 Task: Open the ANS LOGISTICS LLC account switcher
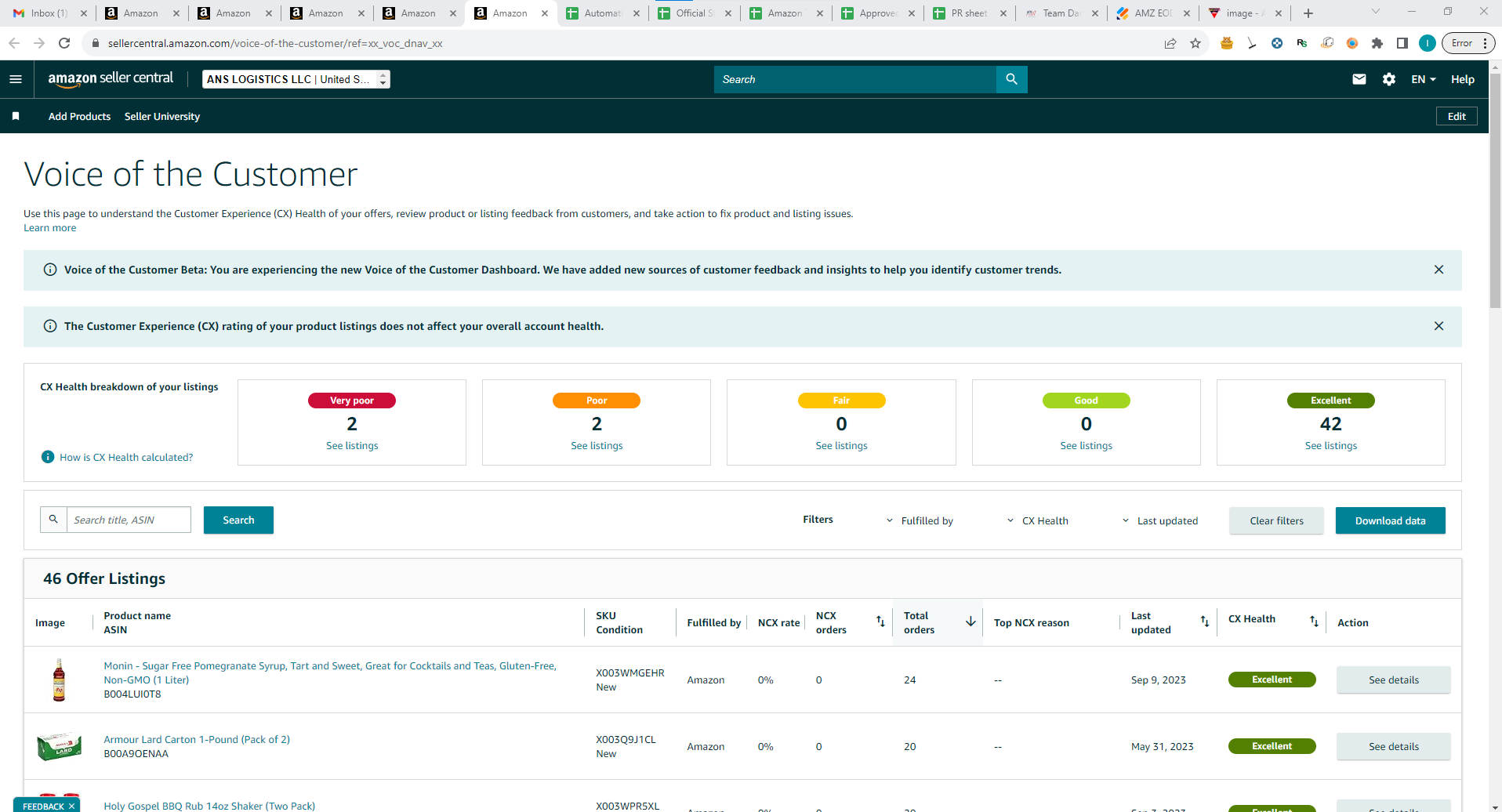(x=296, y=79)
